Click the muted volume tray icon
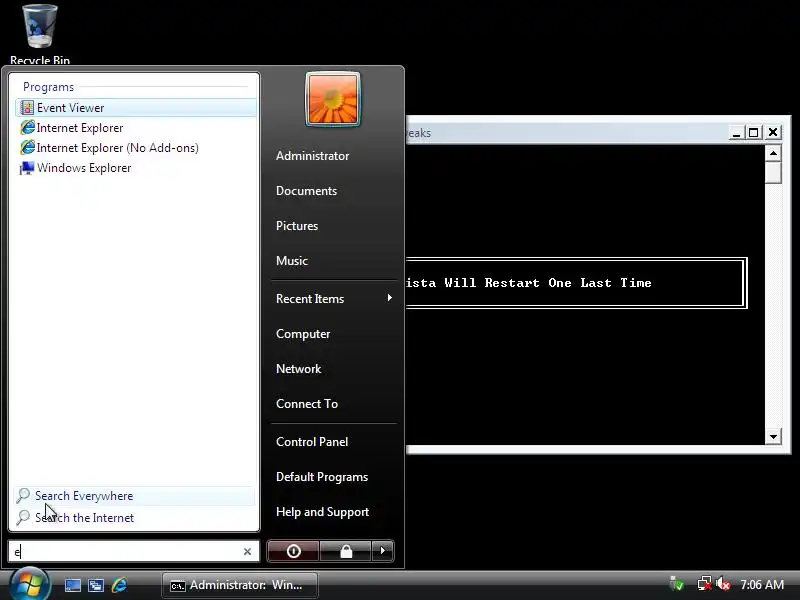The image size is (800, 600). point(723,584)
